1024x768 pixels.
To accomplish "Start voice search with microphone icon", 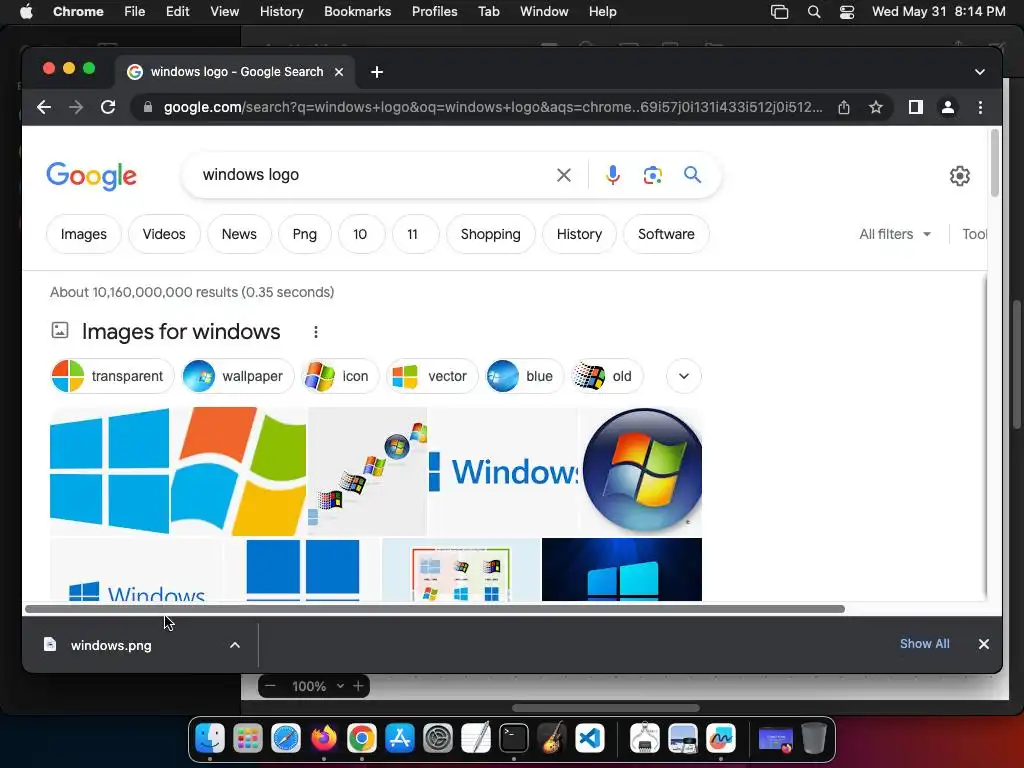I will [613, 175].
